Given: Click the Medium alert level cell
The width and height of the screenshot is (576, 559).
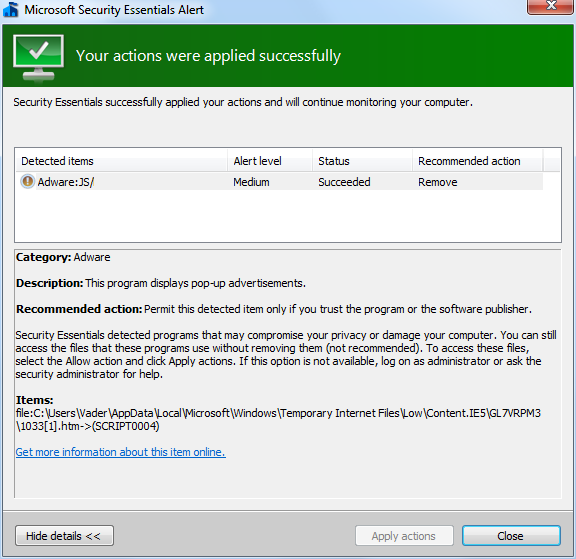Looking at the screenshot, I should pyautogui.click(x=251, y=182).
